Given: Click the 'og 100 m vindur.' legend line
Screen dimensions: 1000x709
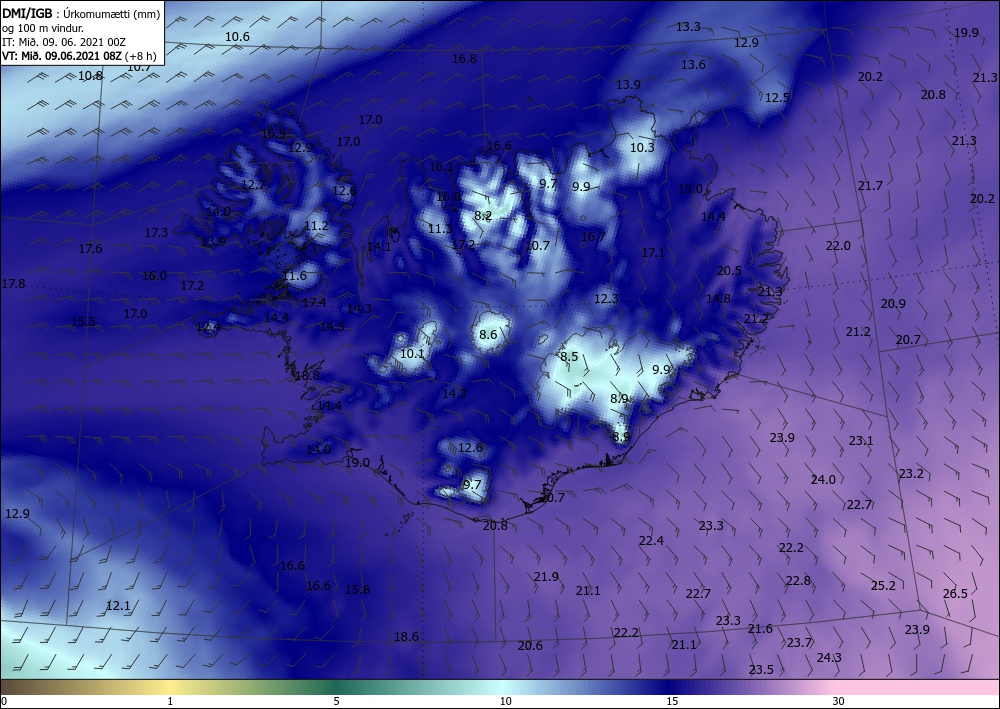Looking at the screenshot, I should 43,28.
